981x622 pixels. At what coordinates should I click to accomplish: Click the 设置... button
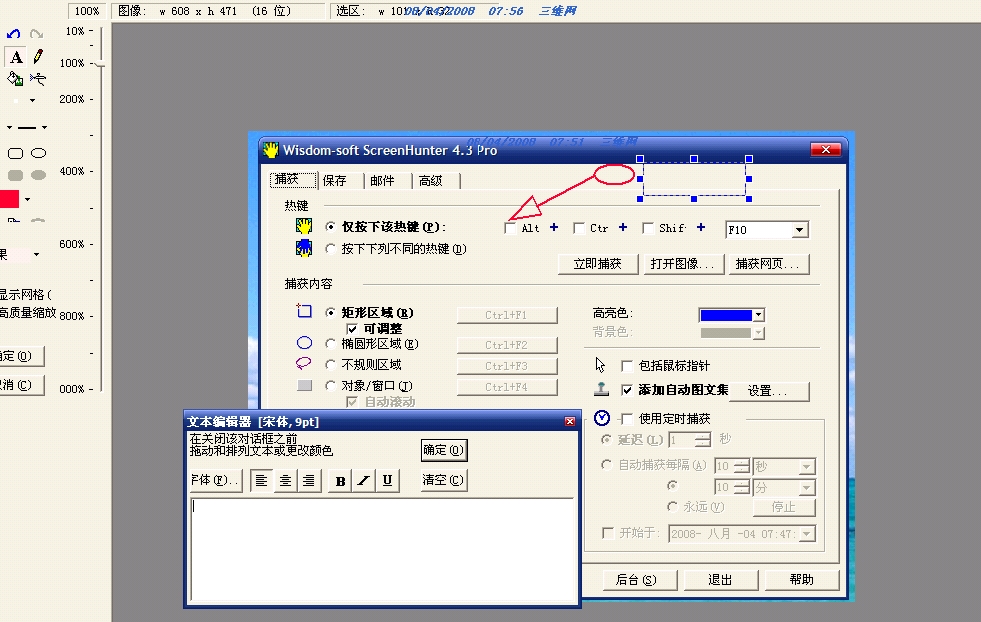[x=769, y=391]
